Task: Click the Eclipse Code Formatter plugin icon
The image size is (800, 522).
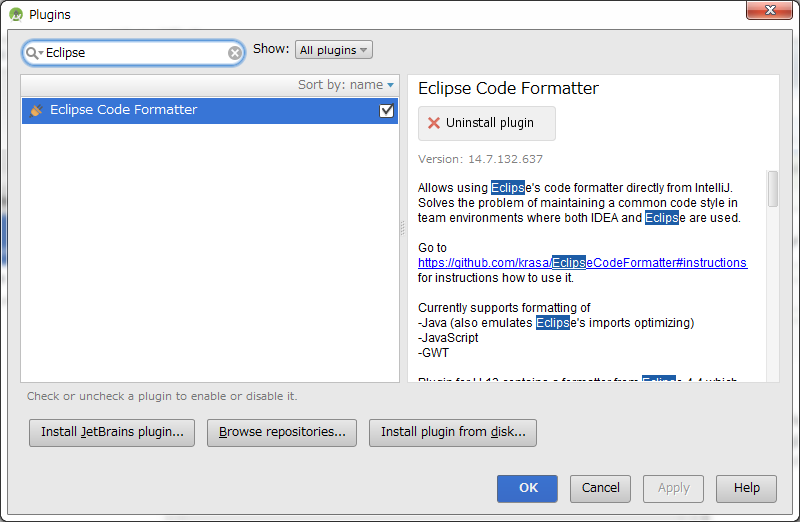Action: pos(36,110)
